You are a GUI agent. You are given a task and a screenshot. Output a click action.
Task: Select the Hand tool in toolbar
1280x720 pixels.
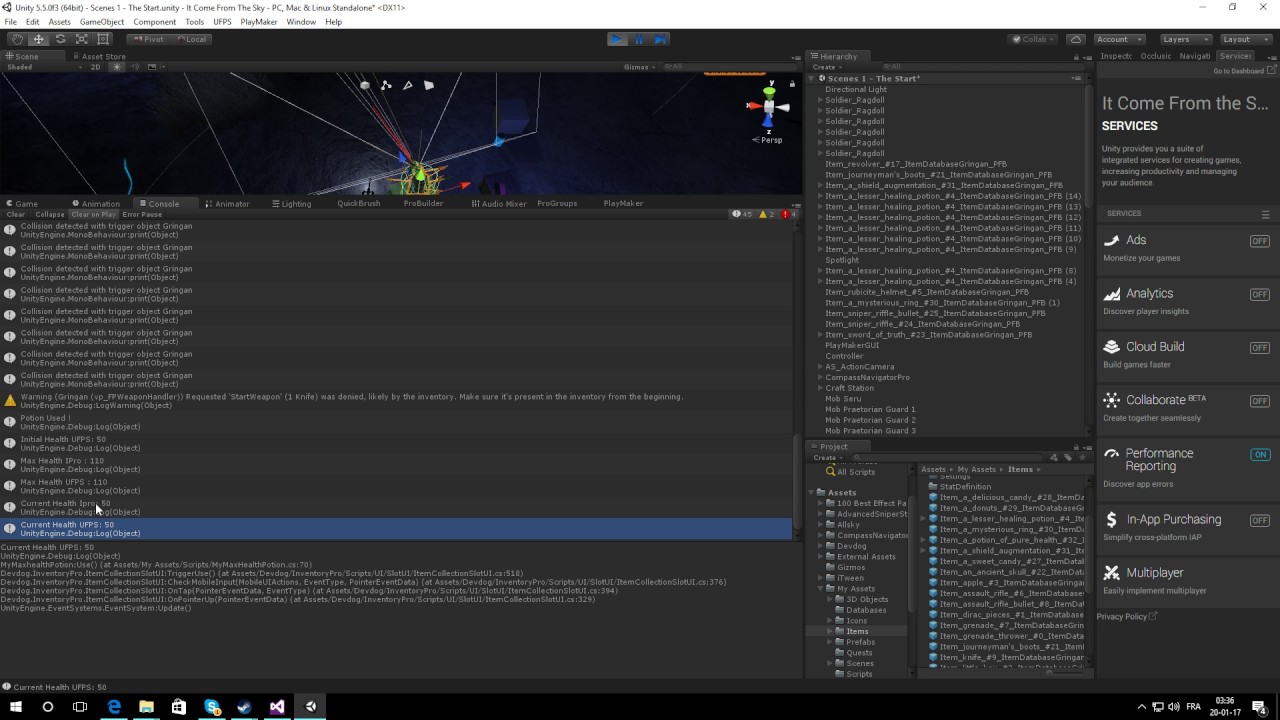click(17, 39)
